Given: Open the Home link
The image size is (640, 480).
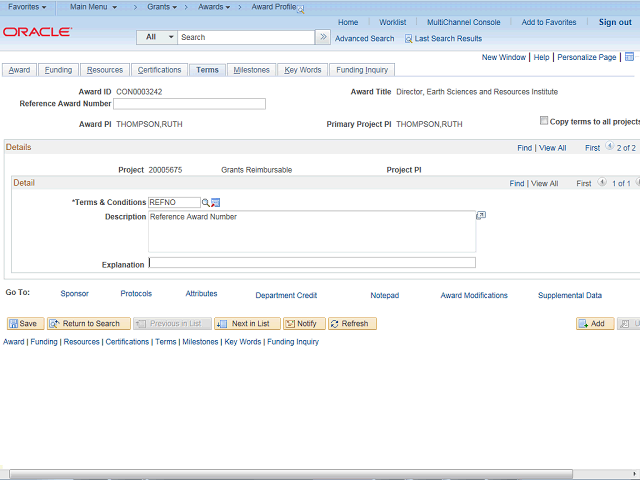Looking at the screenshot, I should click(348, 22).
